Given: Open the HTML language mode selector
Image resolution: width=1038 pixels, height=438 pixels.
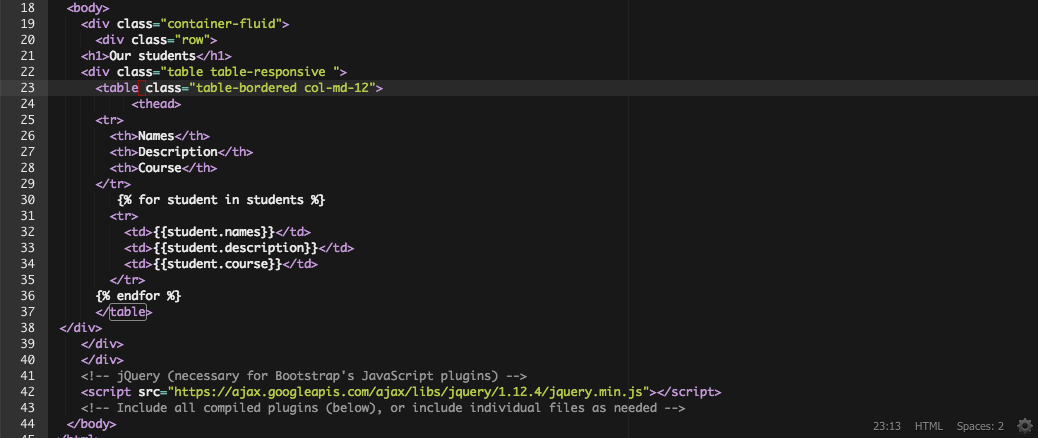Looking at the screenshot, I should [x=928, y=426].
